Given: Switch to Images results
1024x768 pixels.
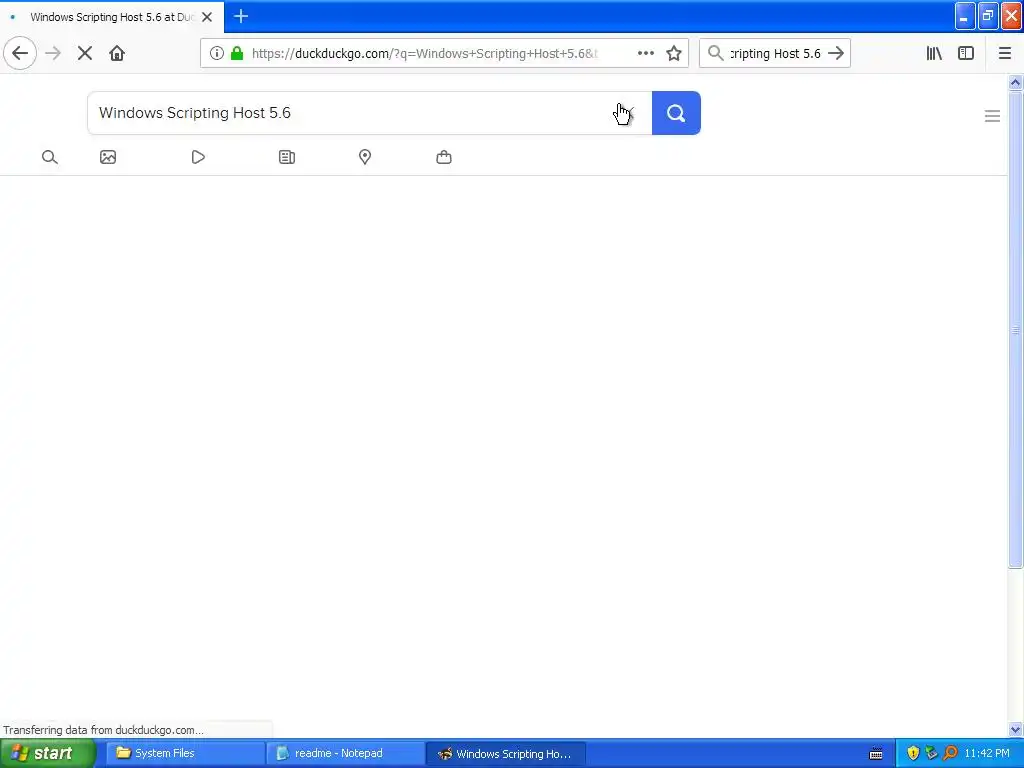Looking at the screenshot, I should click(108, 157).
